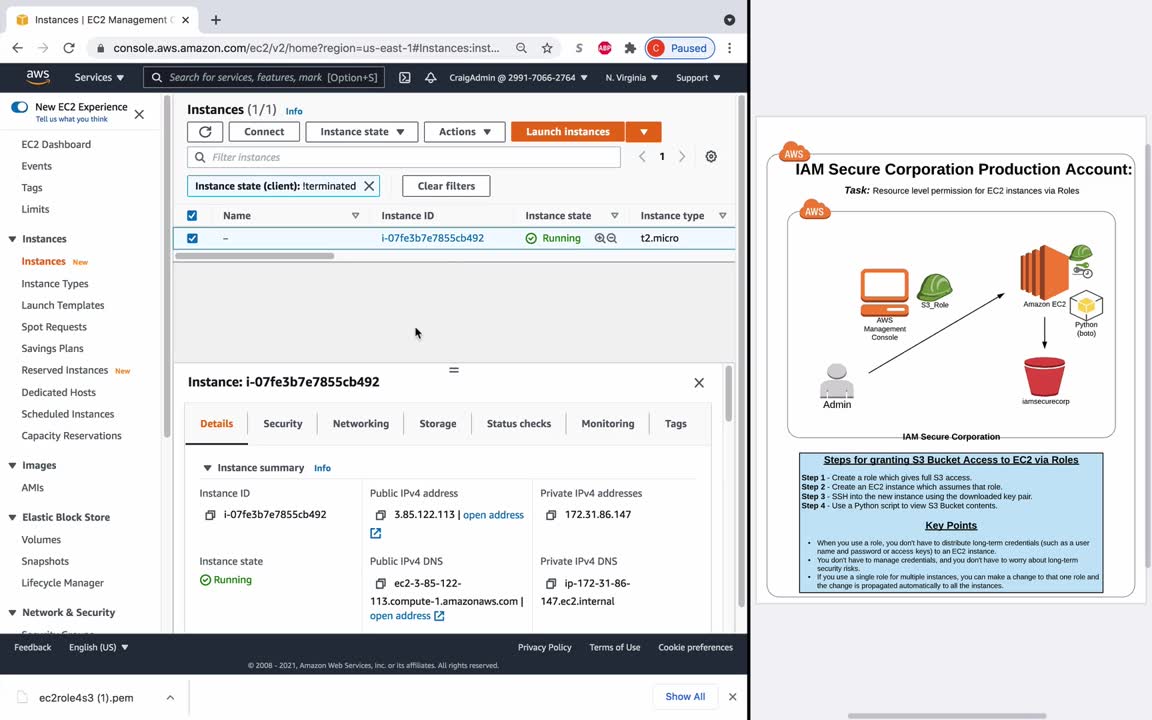
Task: Open the Services dropdown menu
Action: 99,77
